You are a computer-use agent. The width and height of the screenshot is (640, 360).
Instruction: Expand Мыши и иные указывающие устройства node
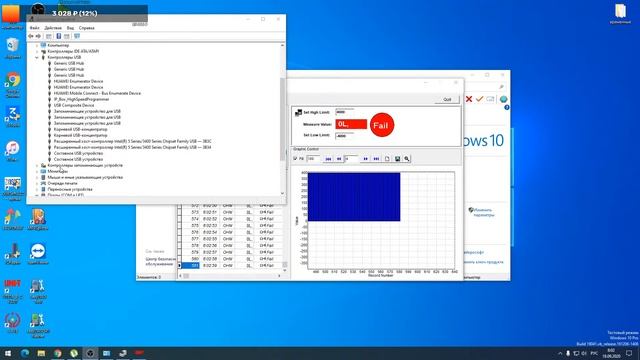point(37,178)
